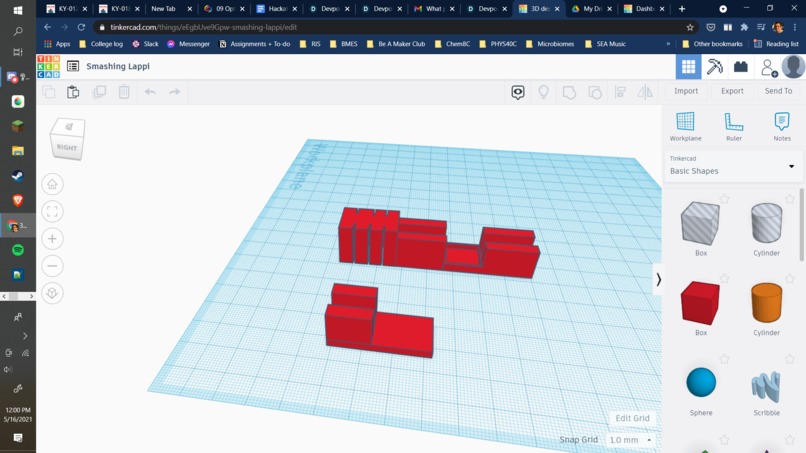Toggle orthographic perspective view button
The width and height of the screenshot is (806, 453).
coord(52,293)
